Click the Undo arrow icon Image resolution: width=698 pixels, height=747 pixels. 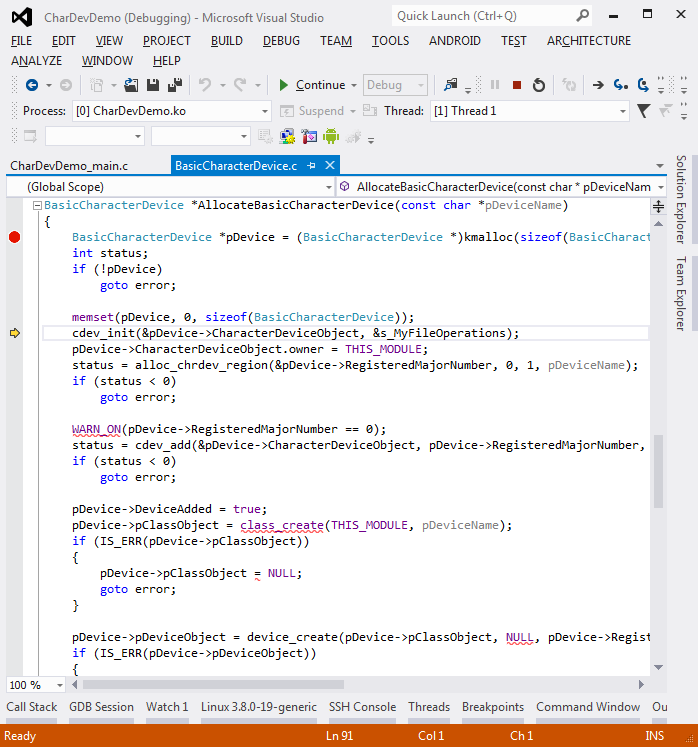[205, 85]
